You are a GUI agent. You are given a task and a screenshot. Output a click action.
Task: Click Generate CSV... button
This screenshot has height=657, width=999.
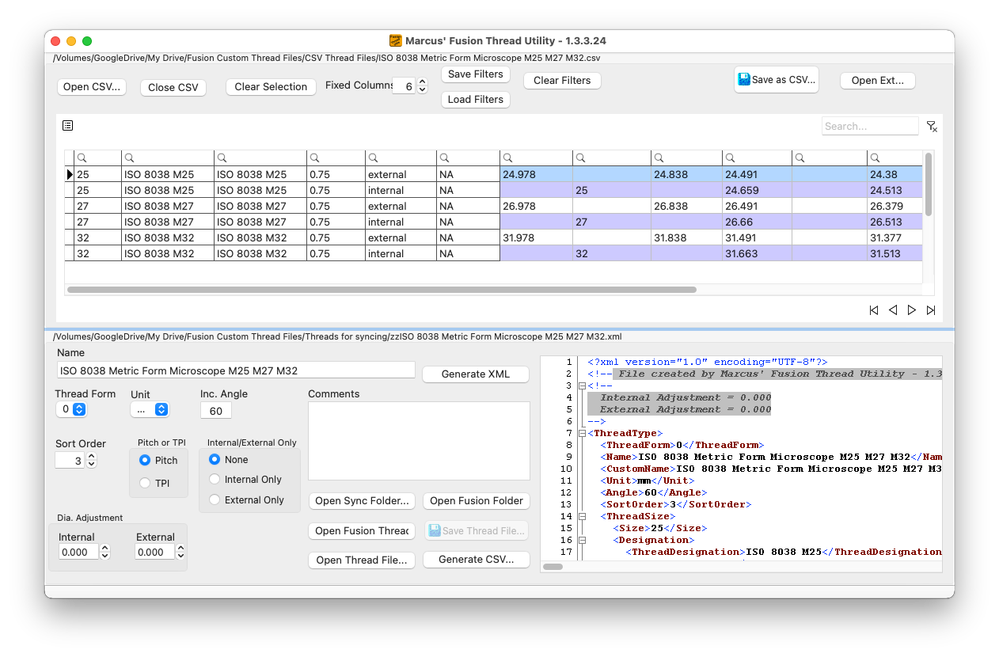[x=476, y=560]
